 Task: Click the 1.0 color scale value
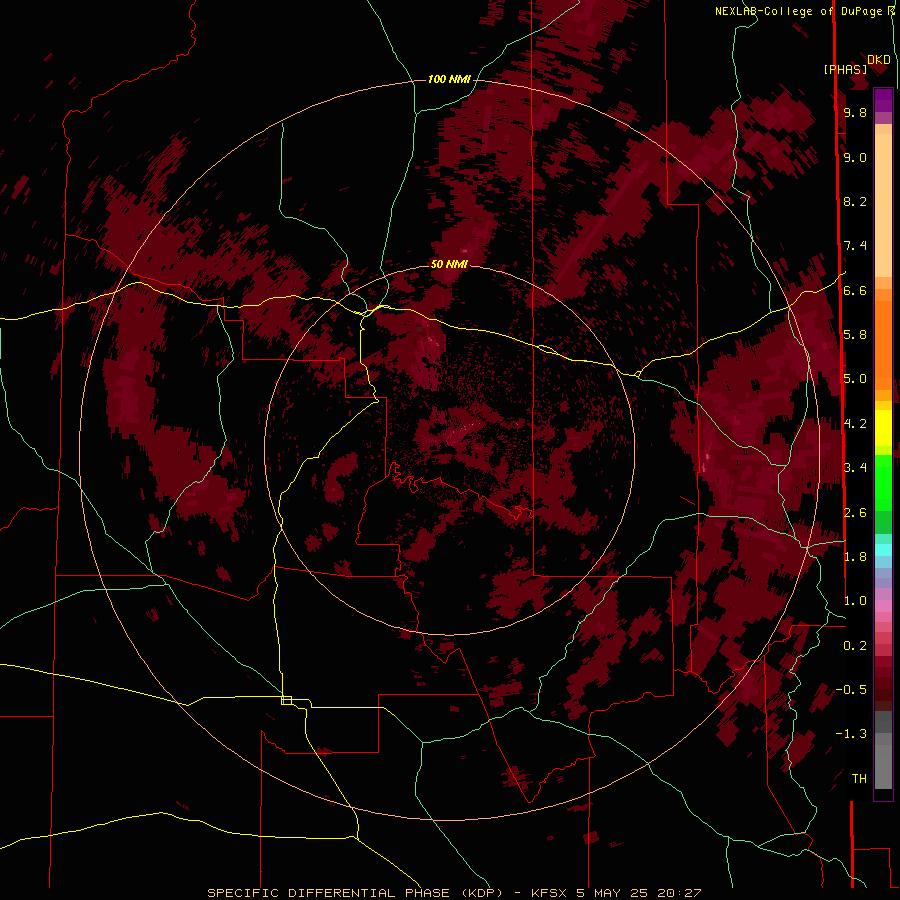click(855, 601)
